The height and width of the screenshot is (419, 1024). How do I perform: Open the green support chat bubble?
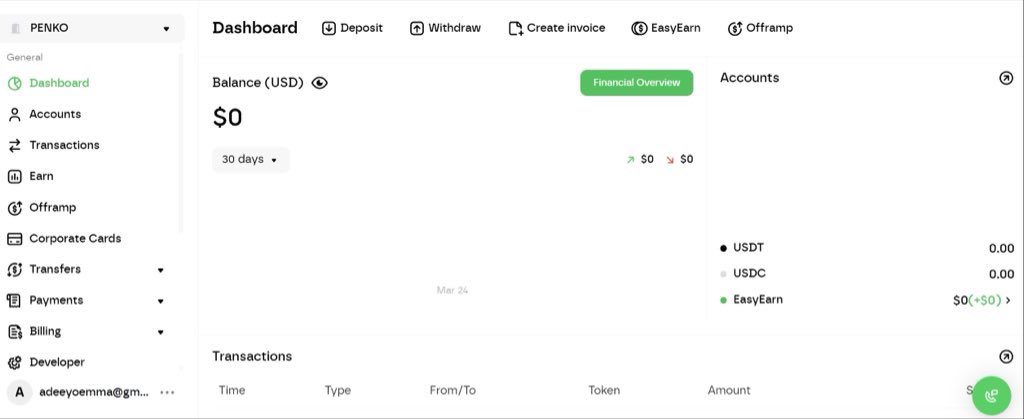991,395
